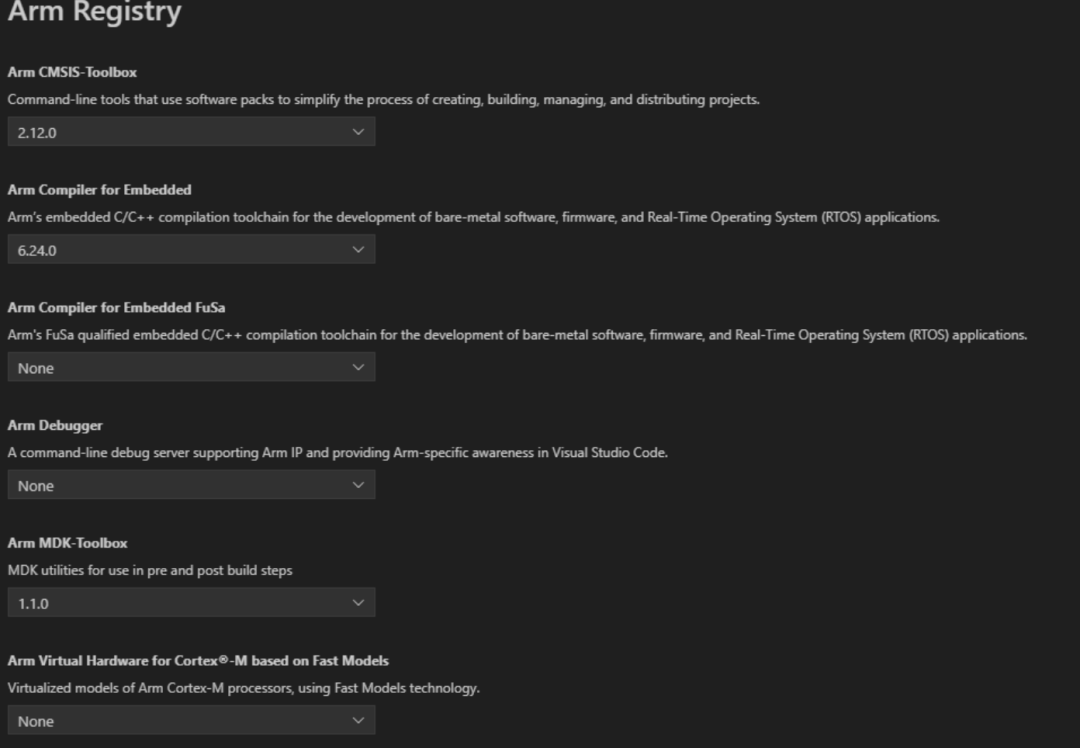Click the Arm Compiler for Embedded heading
Viewport: 1080px width, 748px height.
tap(99, 190)
